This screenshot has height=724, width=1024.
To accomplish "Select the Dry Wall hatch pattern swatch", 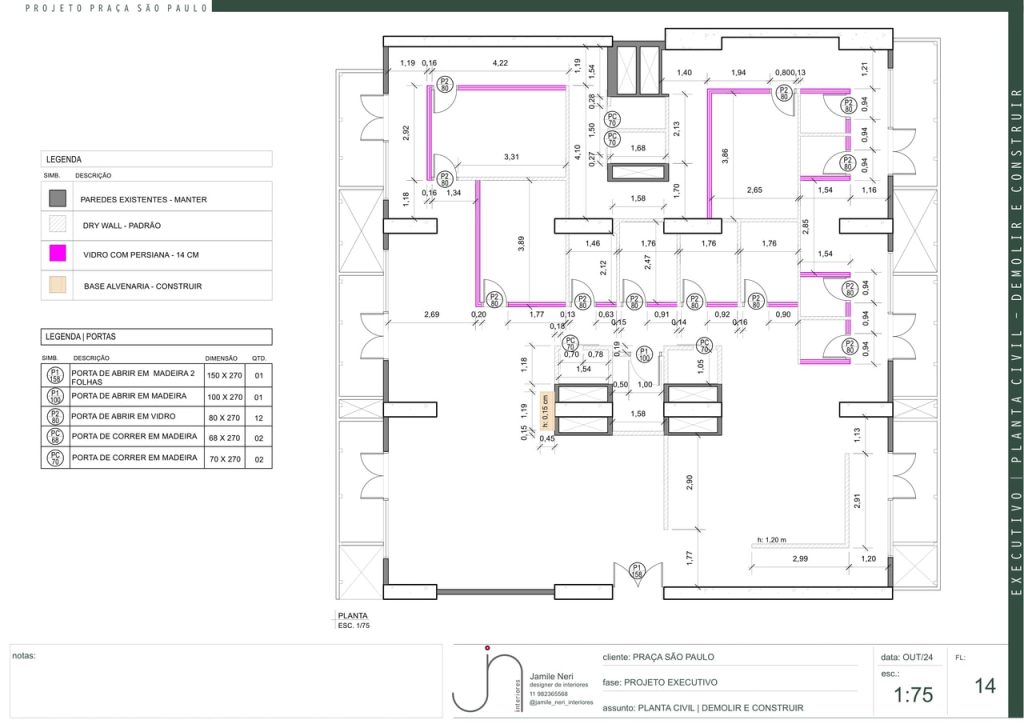I will (x=58, y=227).
